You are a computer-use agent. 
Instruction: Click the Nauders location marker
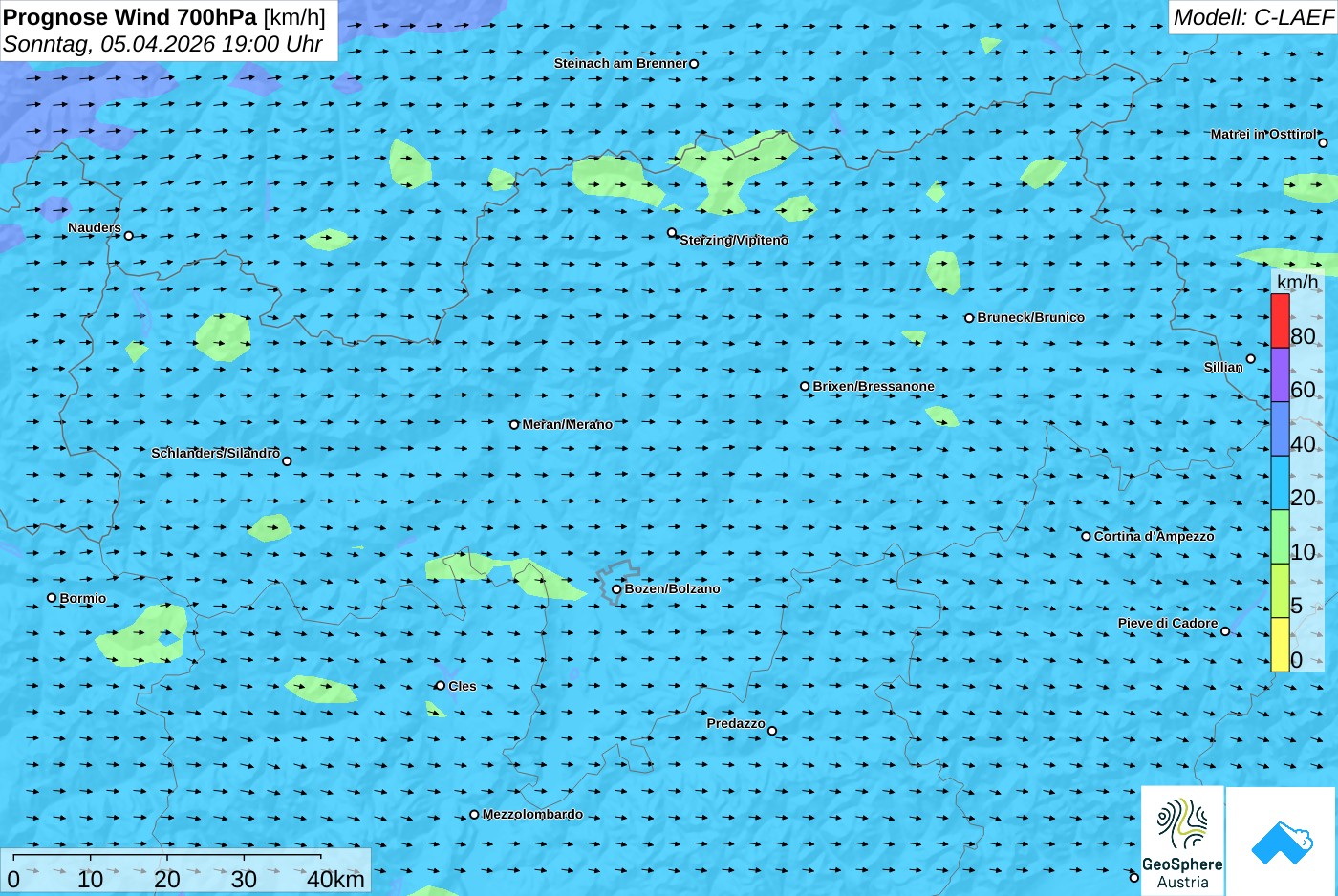(129, 236)
